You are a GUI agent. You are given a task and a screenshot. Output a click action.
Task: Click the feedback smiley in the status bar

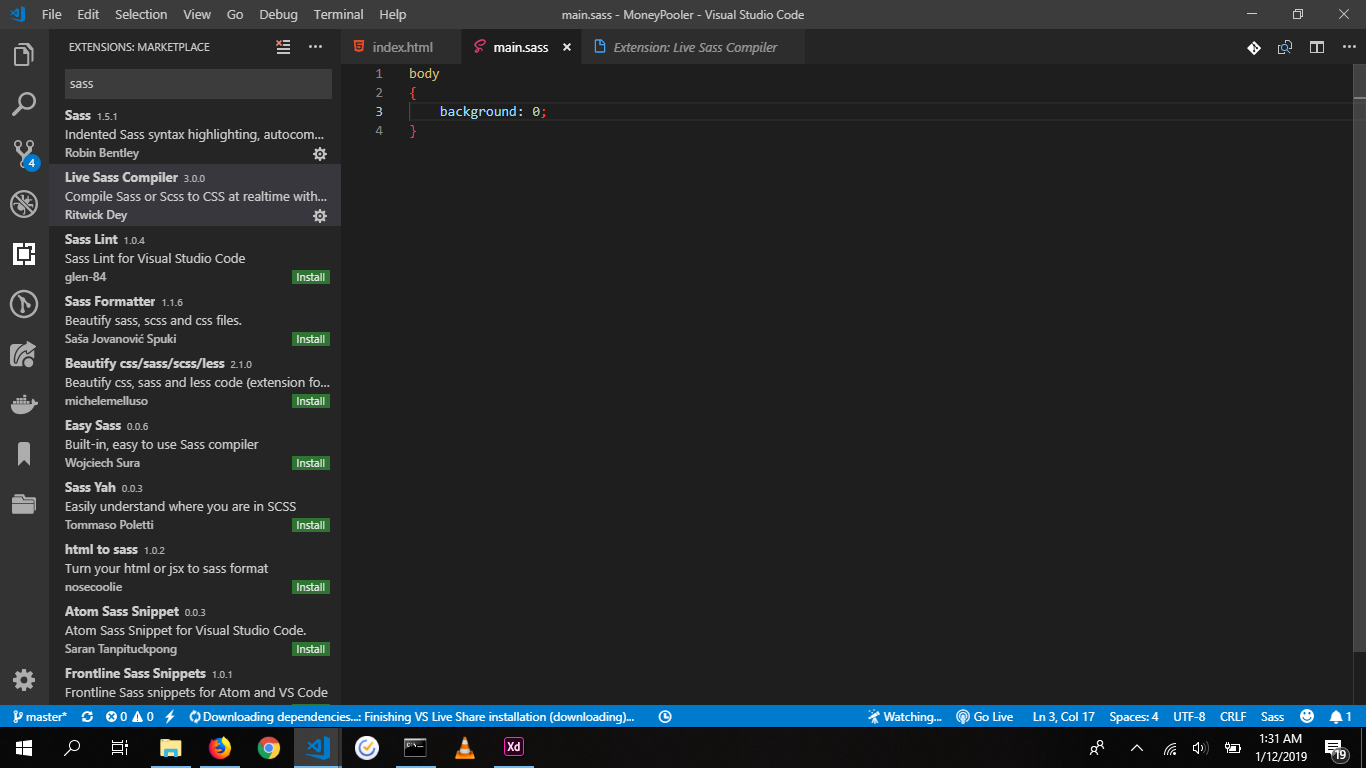pos(1306,716)
